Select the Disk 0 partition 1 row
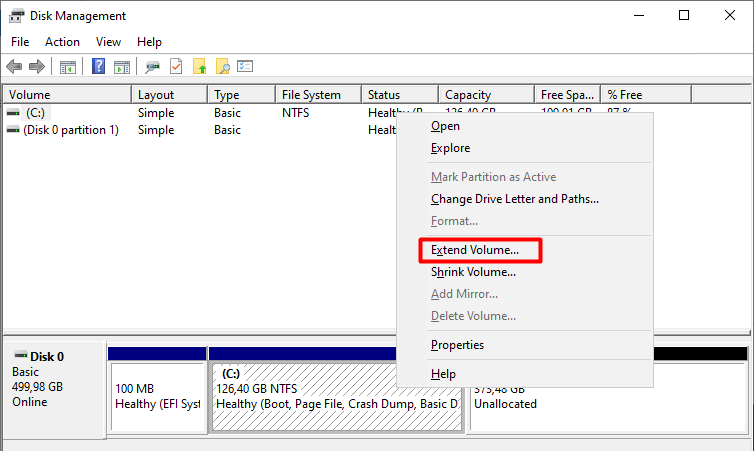Image resolution: width=754 pixels, height=451 pixels. coord(70,130)
